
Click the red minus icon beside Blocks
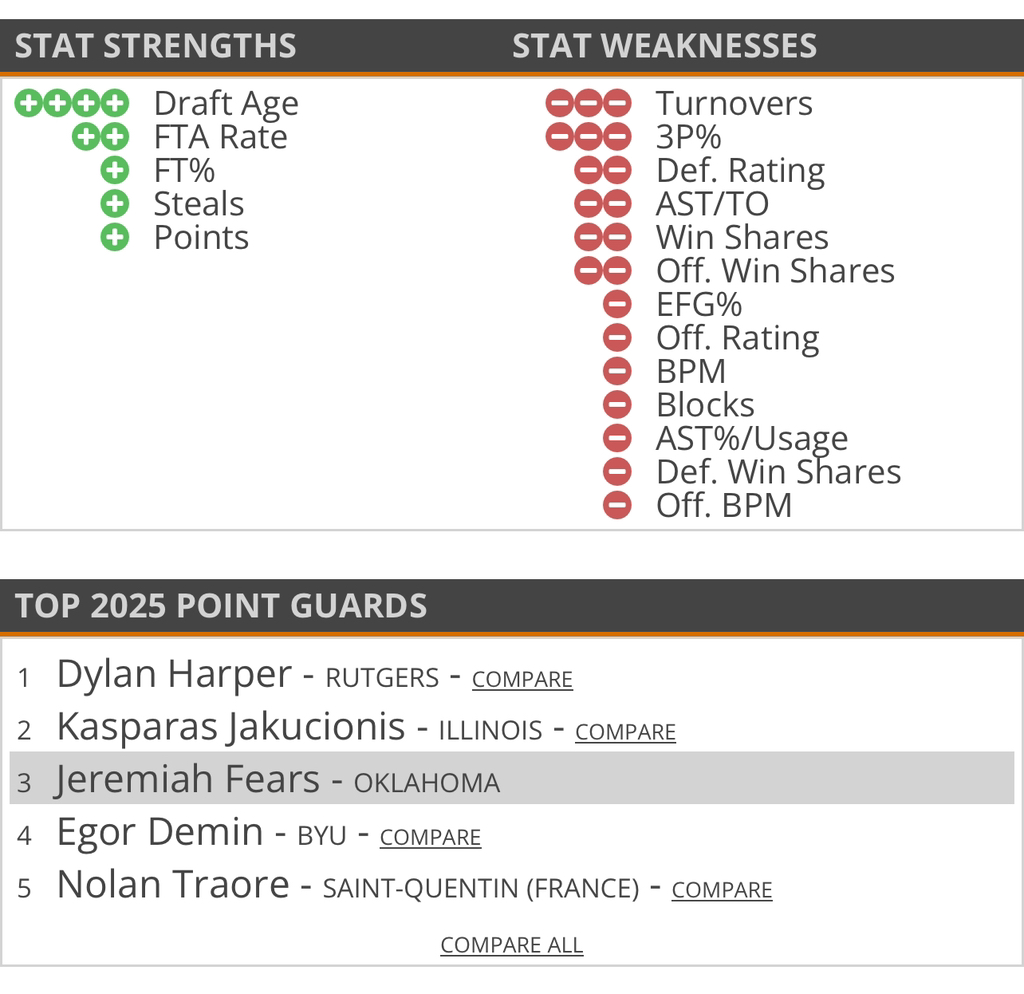[617, 405]
